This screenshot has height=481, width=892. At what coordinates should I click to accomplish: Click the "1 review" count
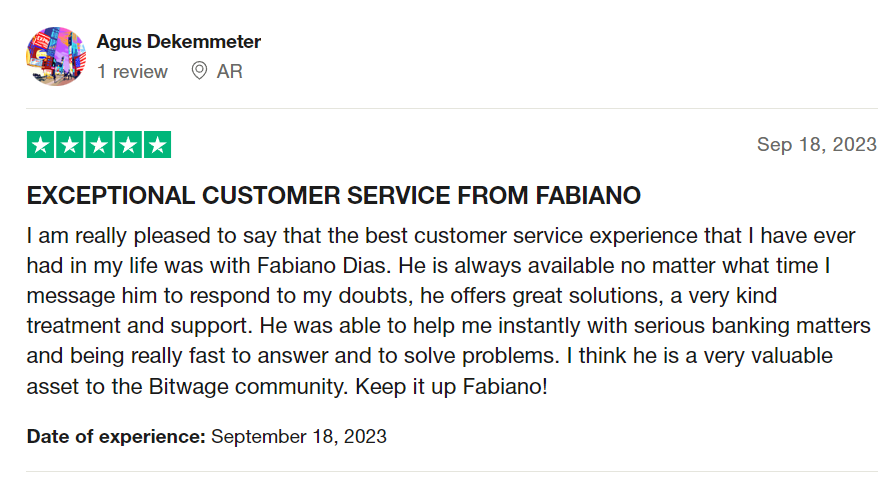coord(133,72)
